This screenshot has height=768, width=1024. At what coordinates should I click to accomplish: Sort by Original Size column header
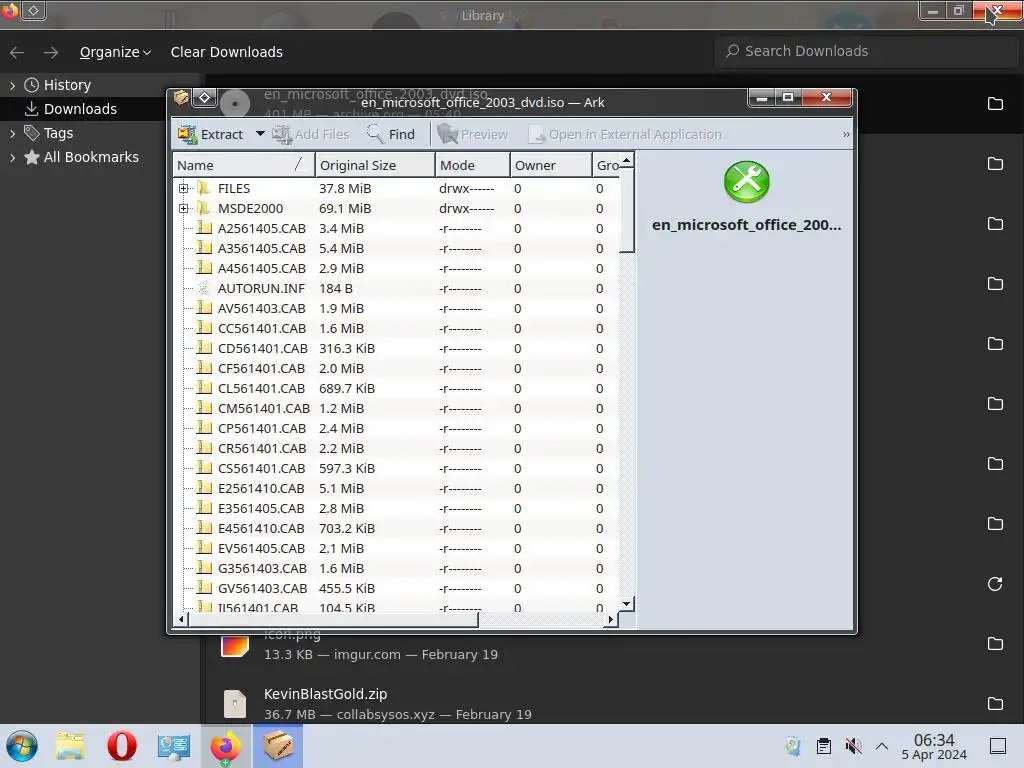375,165
